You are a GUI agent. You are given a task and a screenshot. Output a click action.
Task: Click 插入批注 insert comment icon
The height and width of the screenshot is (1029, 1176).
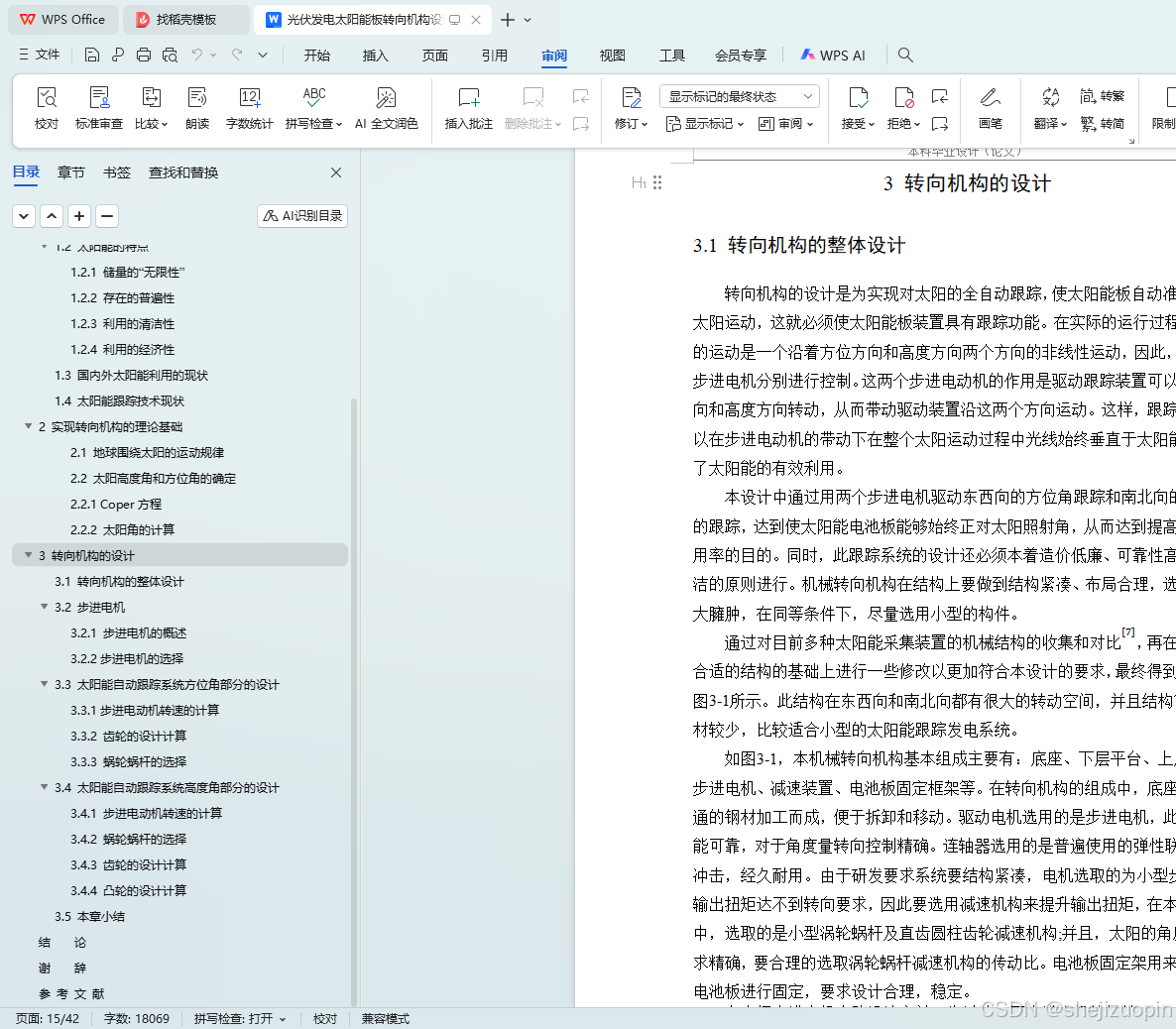click(x=469, y=109)
